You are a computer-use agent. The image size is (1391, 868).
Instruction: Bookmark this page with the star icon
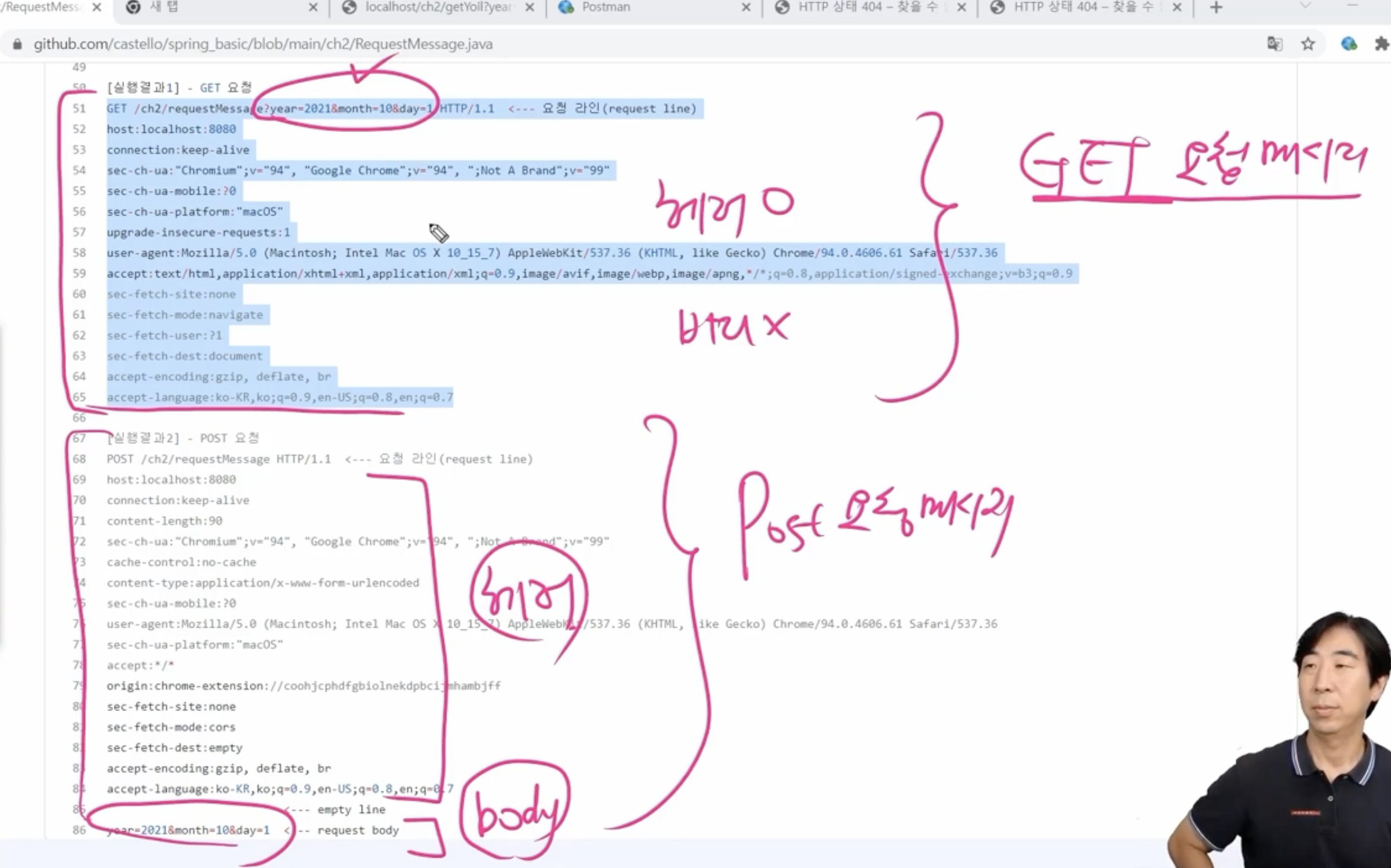(x=1308, y=44)
